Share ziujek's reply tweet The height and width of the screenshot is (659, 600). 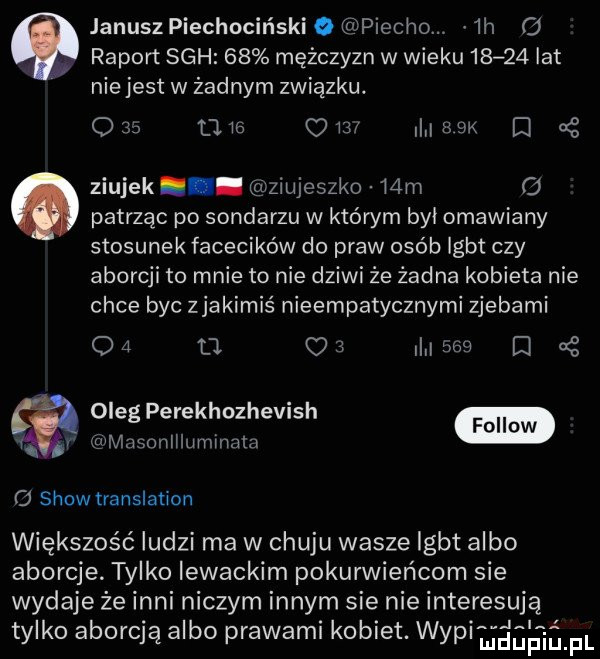[x=569, y=347]
